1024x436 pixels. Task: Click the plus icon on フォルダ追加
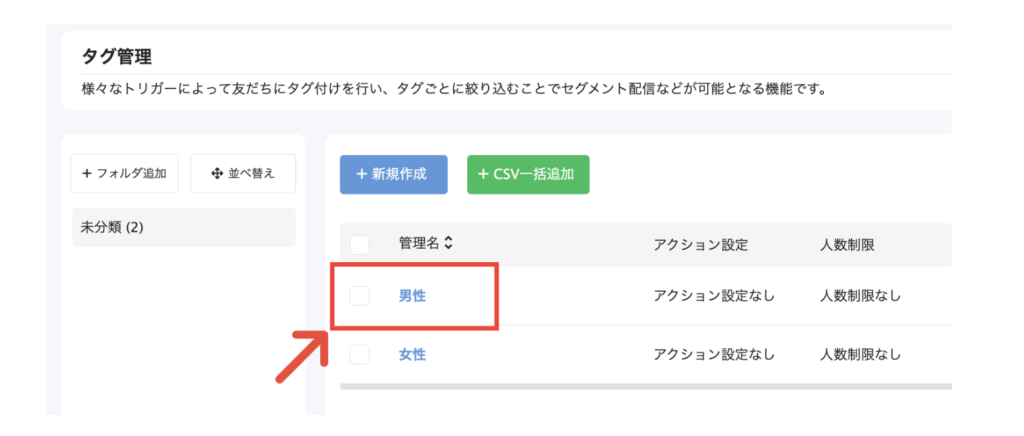point(87,174)
